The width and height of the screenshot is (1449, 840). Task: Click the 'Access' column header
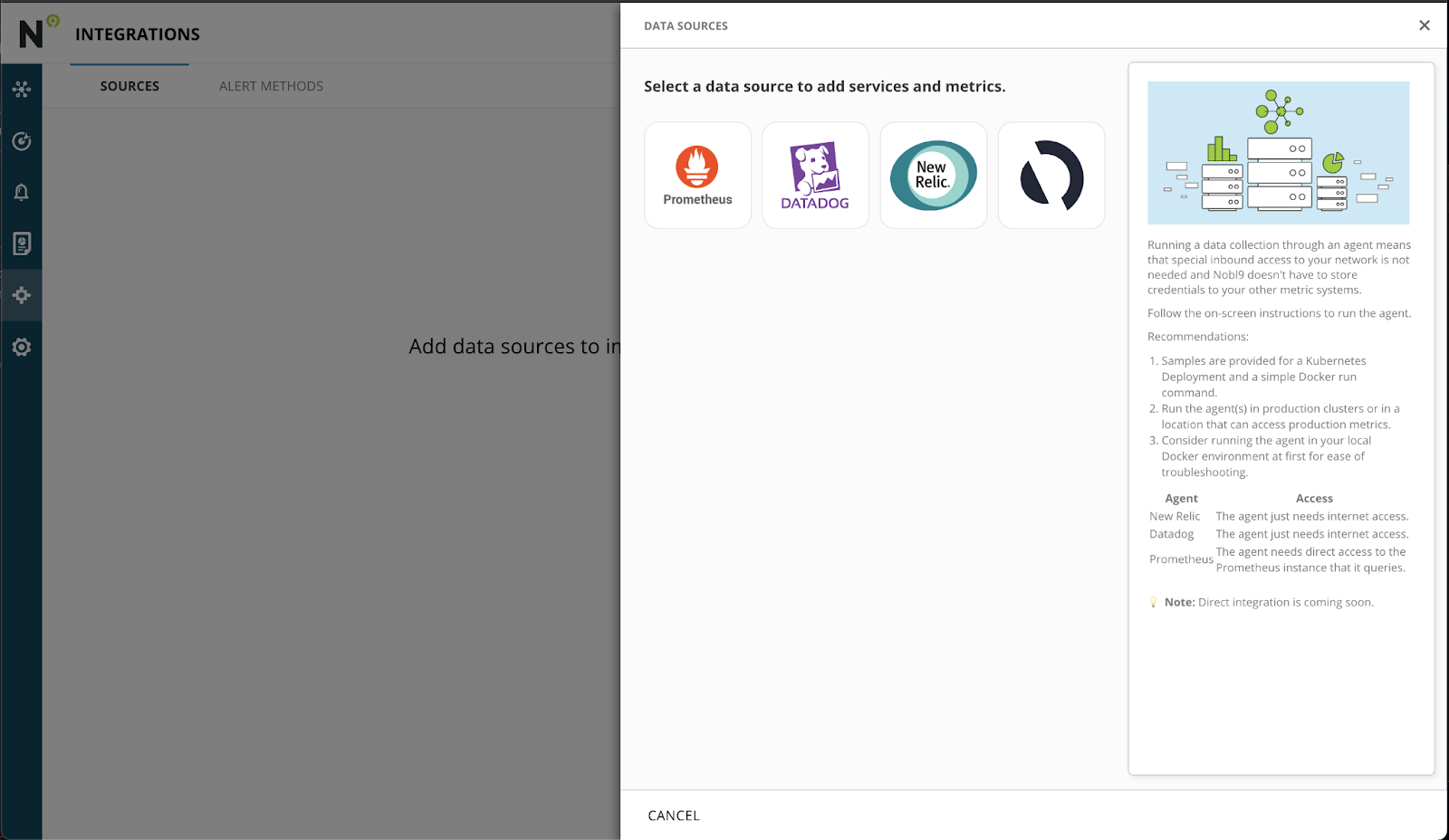pyautogui.click(x=1314, y=499)
